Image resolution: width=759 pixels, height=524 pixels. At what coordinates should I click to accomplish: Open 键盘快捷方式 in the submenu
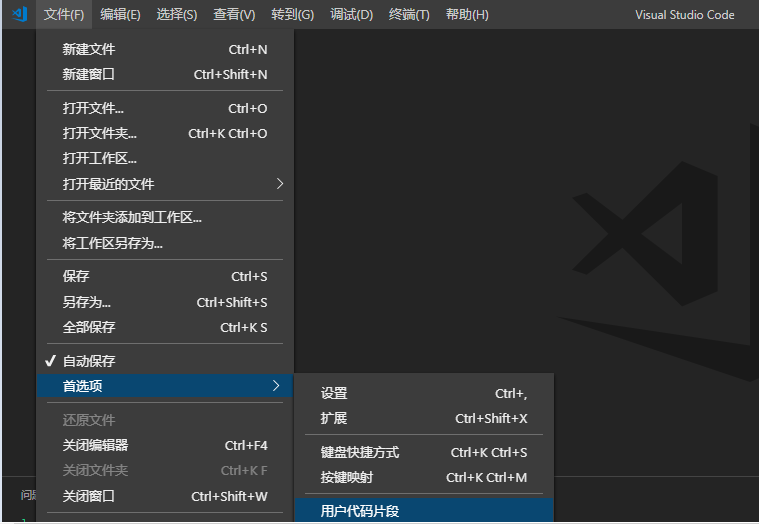click(x=424, y=452)
